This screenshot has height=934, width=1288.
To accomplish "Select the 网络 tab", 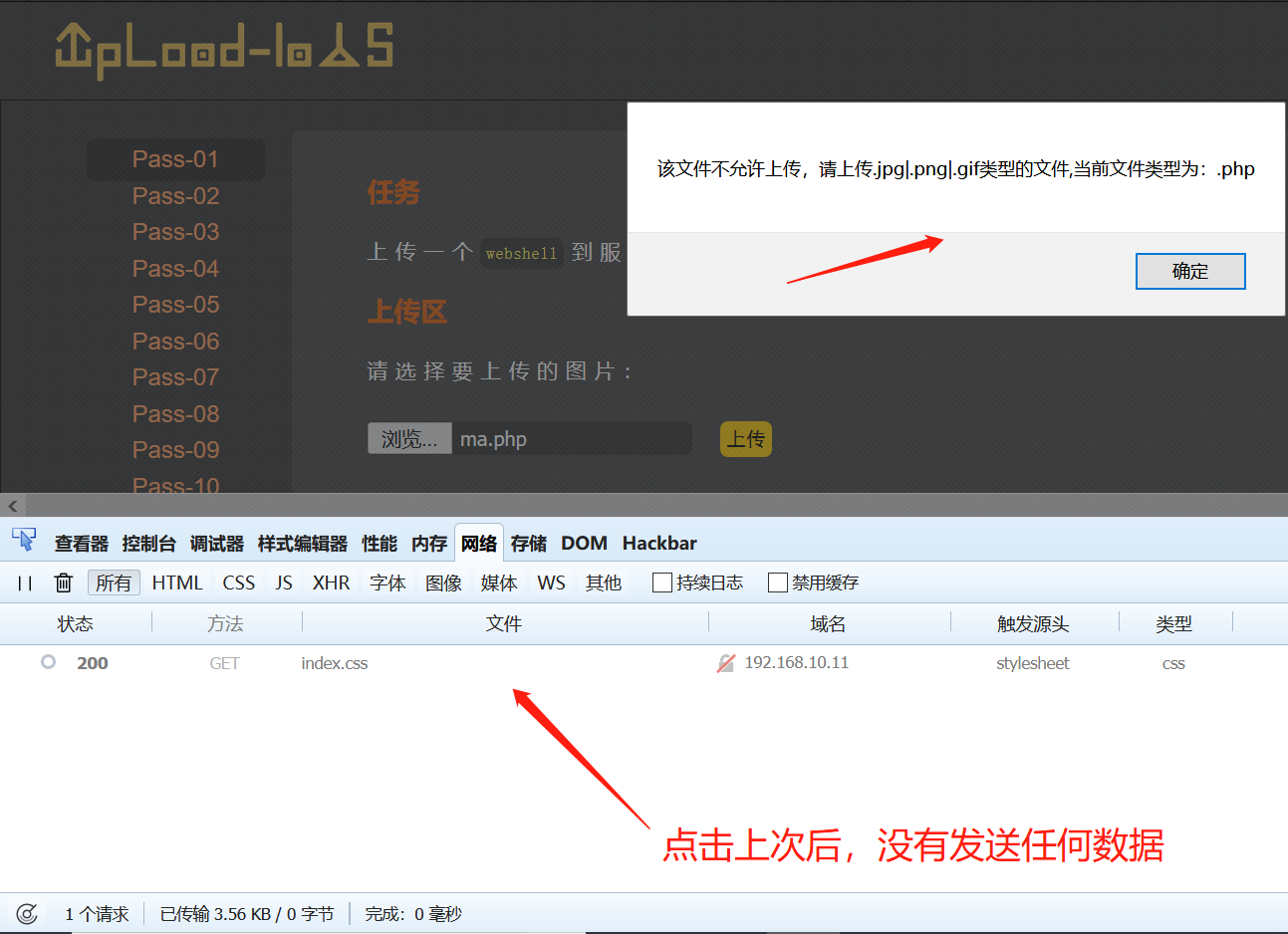I will coord(479,544).
